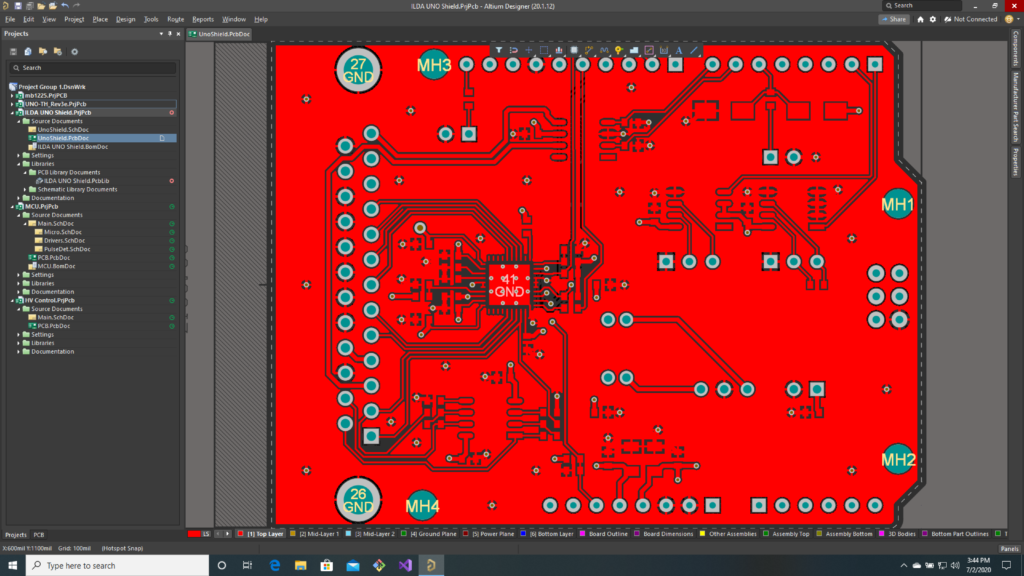Click the selection filter funnel icon
The image size is (1024, 576).
tap(499, 49)
